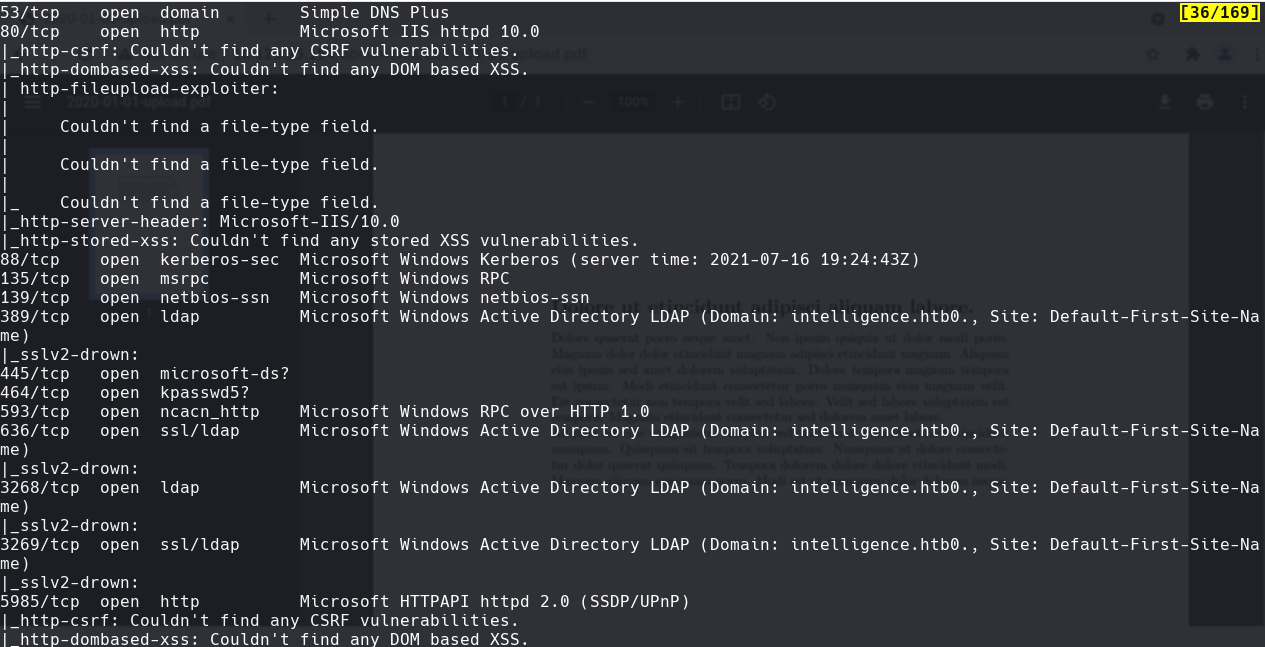1265x647 pixels.
Task: Bookmark the PDF using the star icon
Action: [1153, 54]
